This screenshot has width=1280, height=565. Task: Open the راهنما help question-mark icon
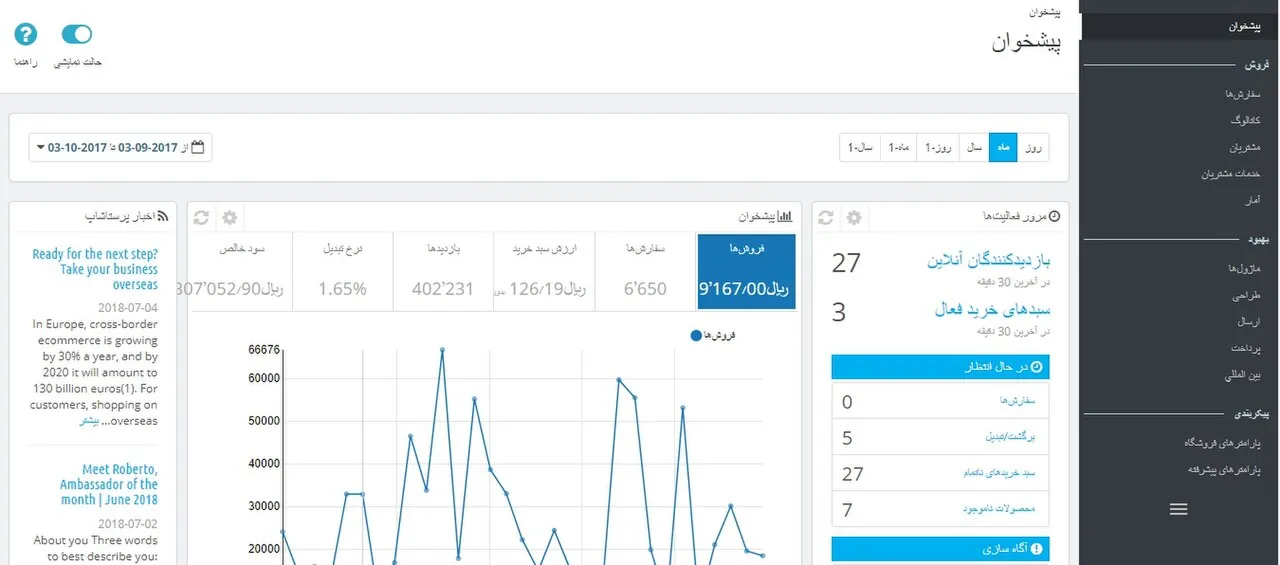coord(26,34)
